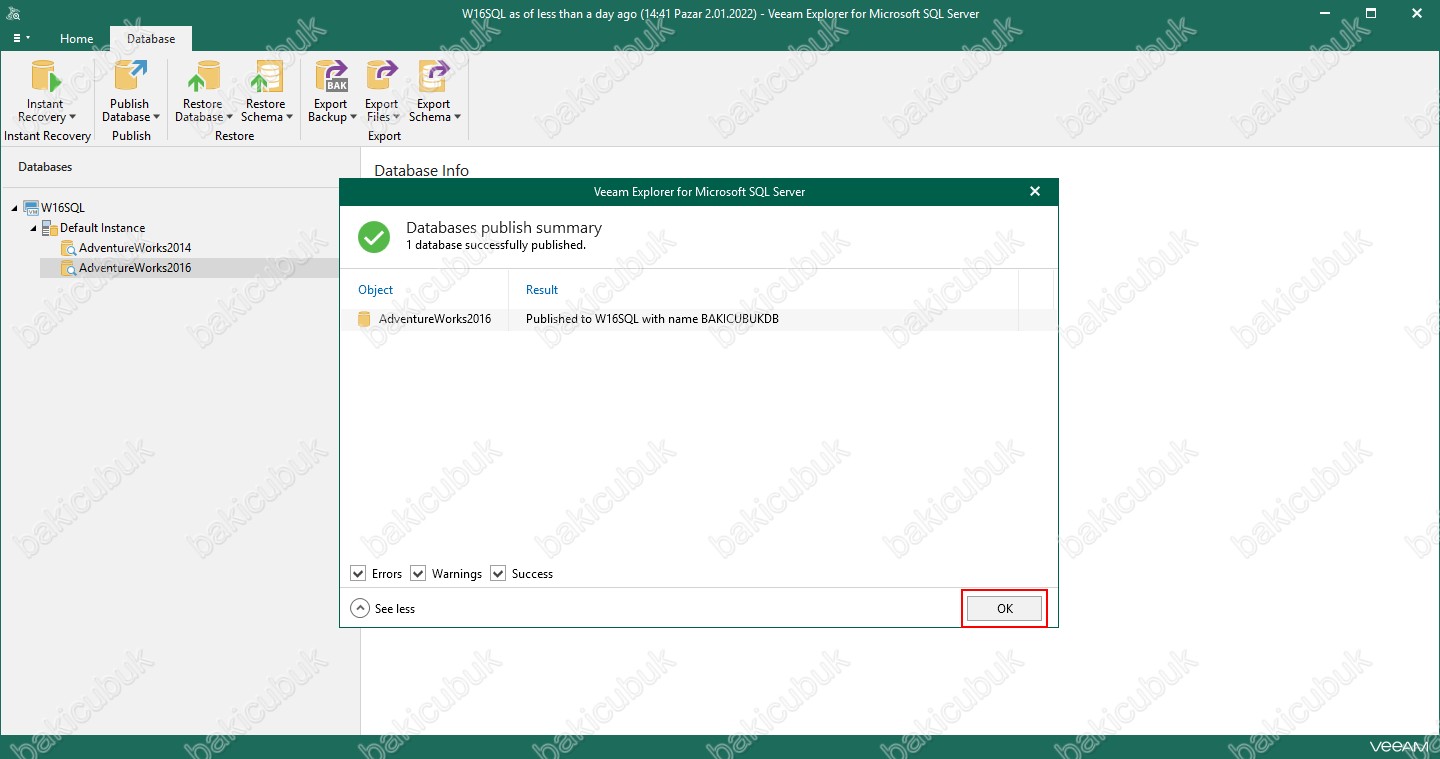Open the Export Files dropdown arrow
1440x759 pixels.
398,118
